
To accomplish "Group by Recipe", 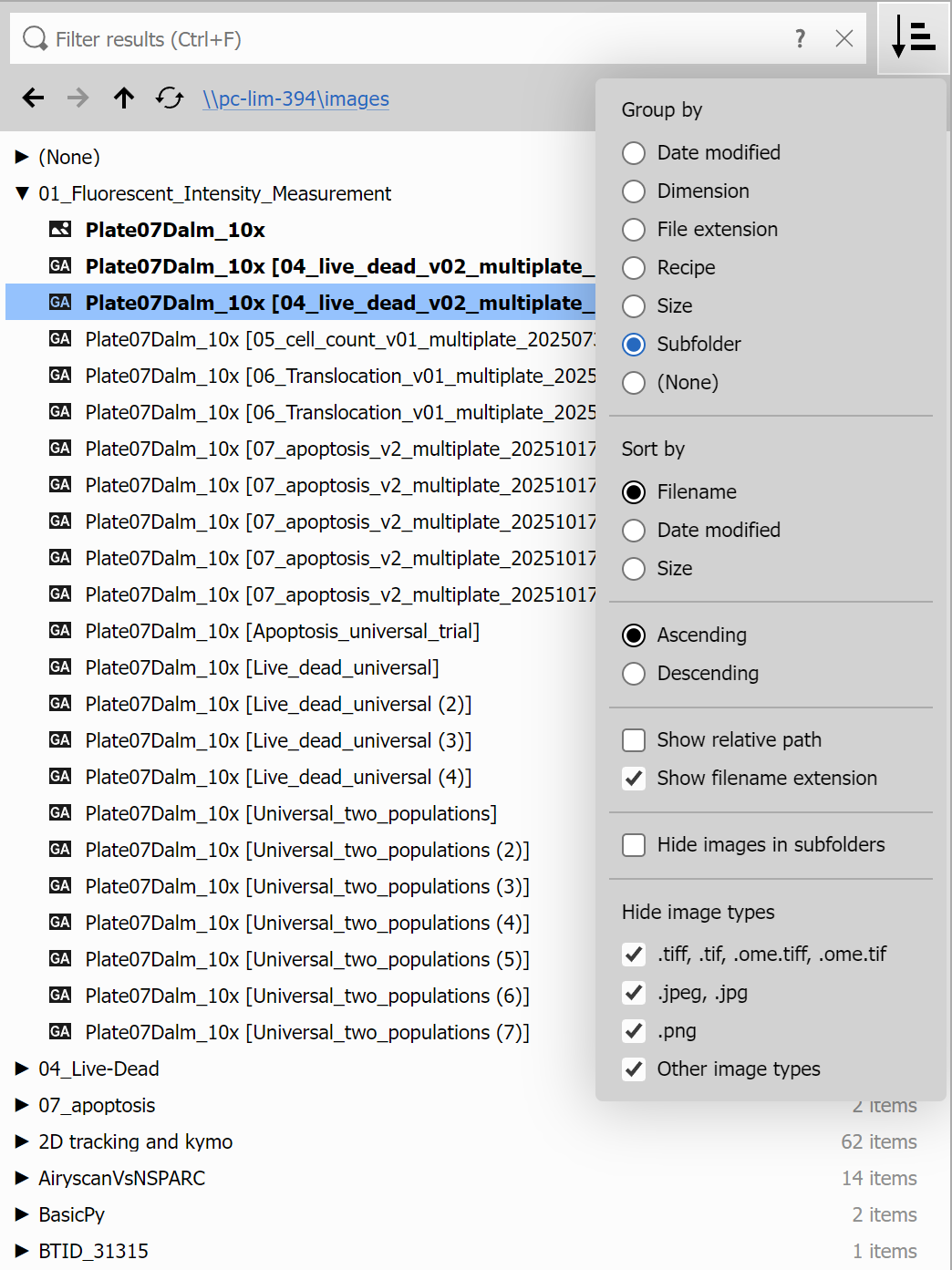I will click(x=668, y=267).
